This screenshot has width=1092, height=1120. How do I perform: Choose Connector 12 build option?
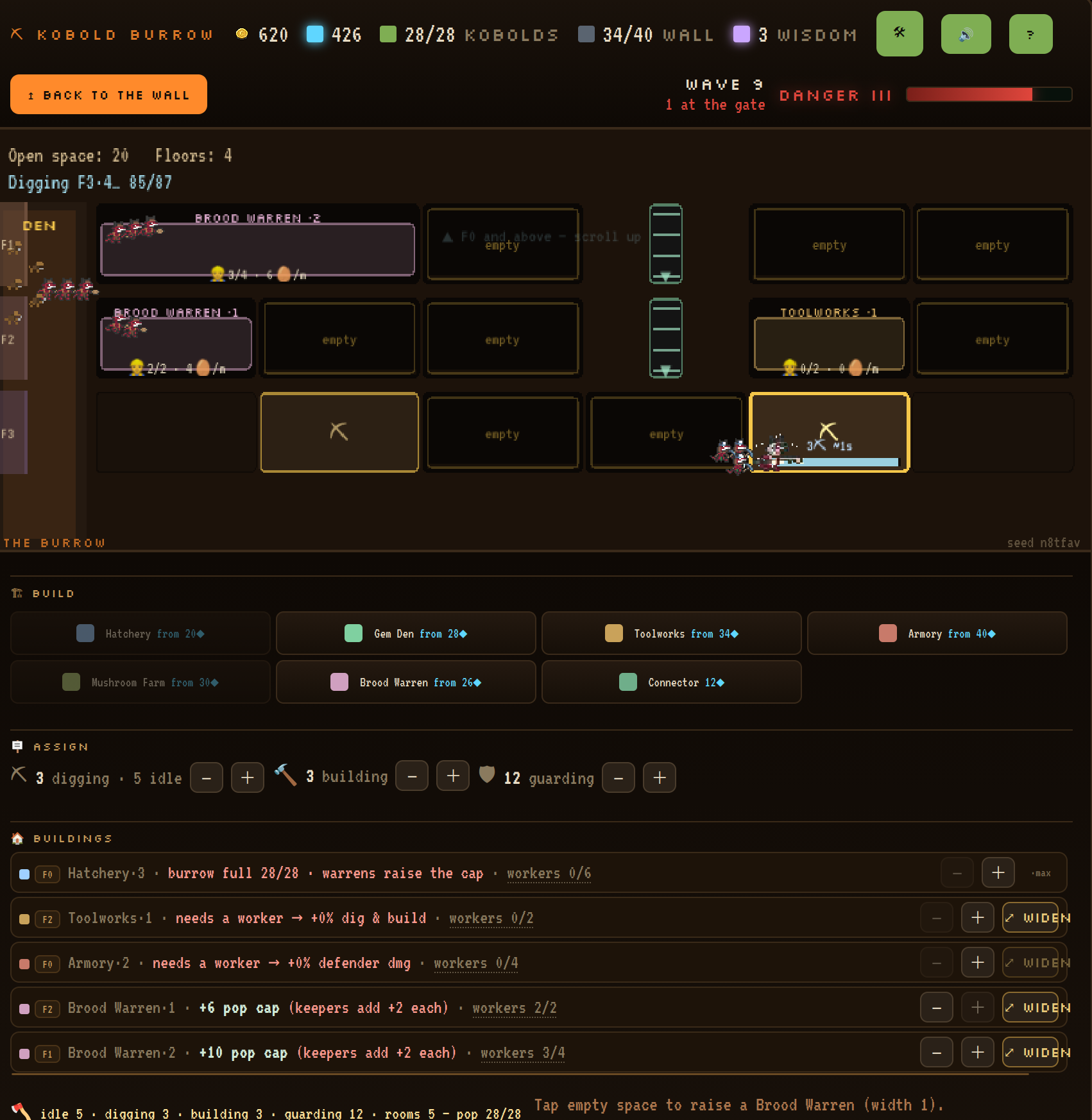[672, 683]
